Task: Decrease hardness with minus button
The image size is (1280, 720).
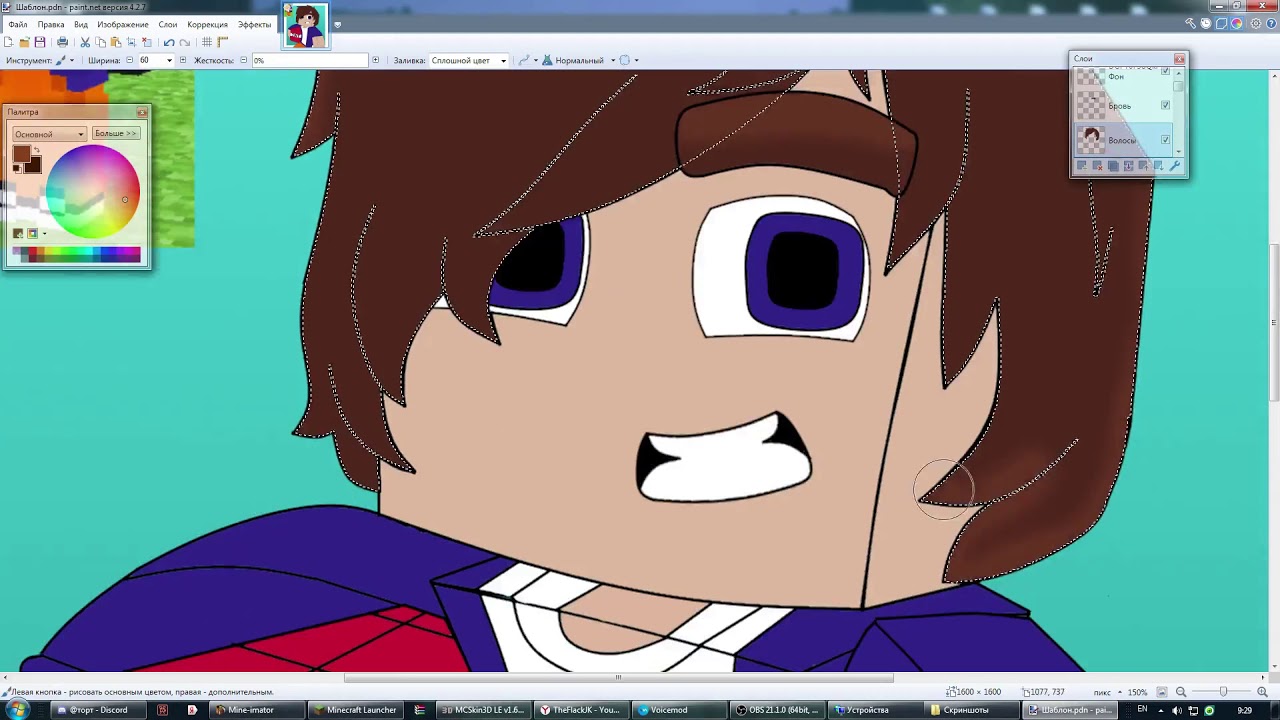Action: (243, 60)
